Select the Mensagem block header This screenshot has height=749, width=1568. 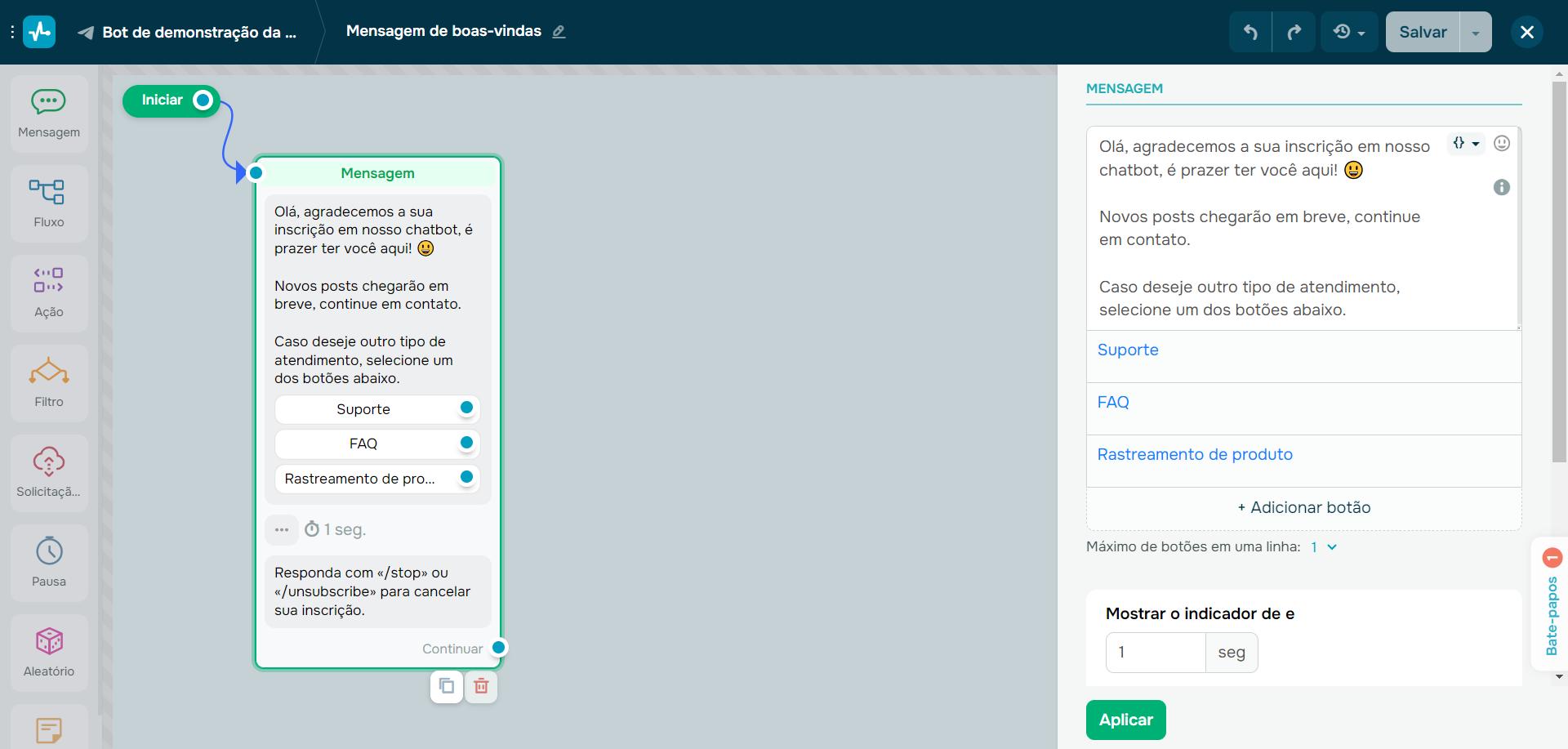378,172
